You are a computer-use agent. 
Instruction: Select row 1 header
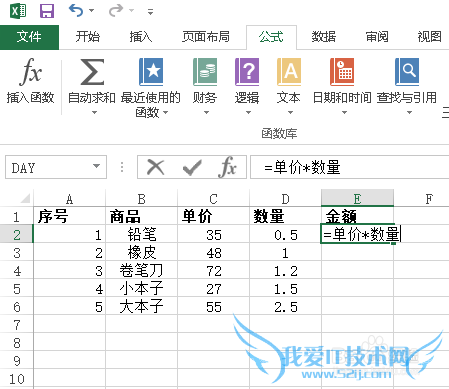tap(17, 217)
